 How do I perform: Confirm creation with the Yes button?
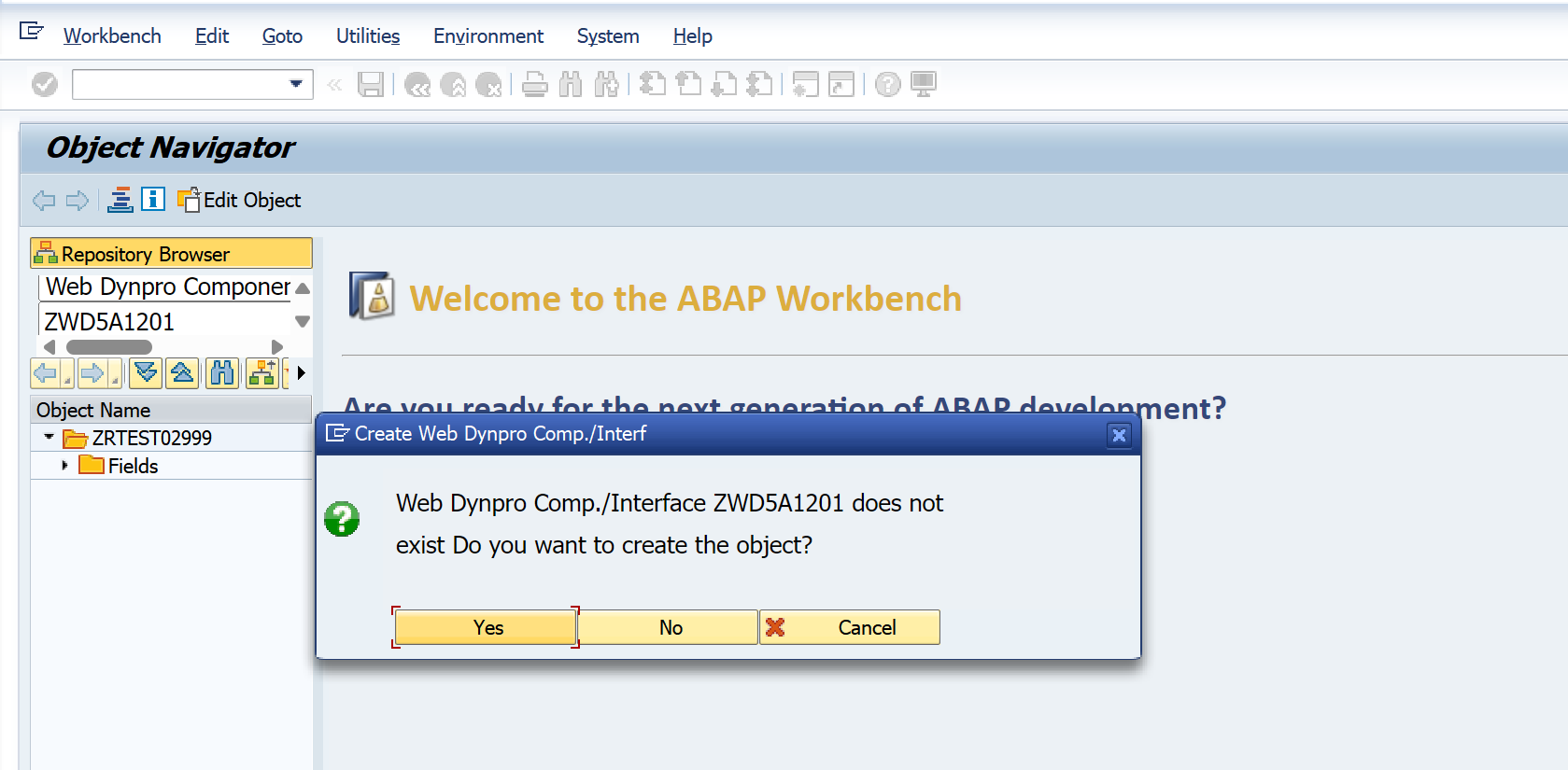486,627
